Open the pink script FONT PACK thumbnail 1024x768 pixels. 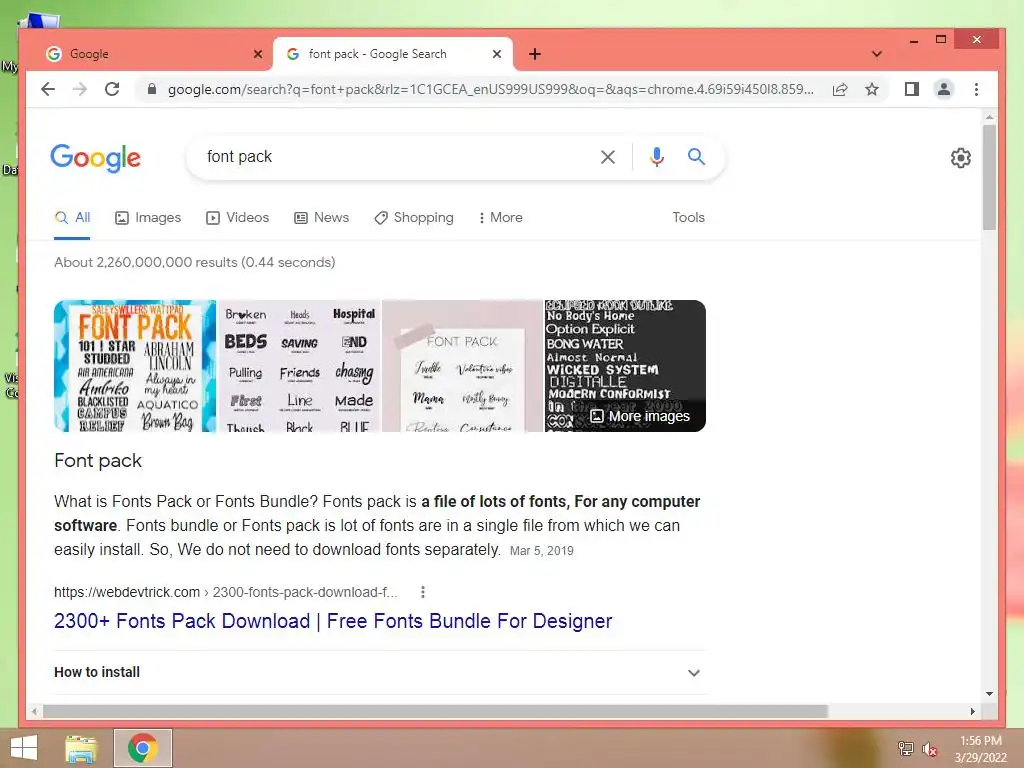coord(462,366)
